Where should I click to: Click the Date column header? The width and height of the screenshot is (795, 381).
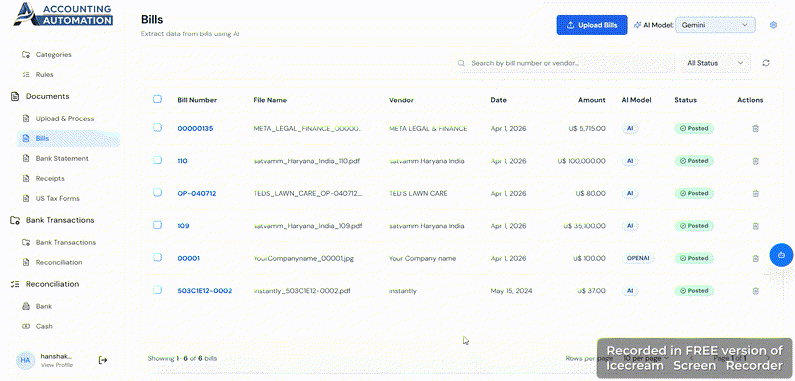498,100
